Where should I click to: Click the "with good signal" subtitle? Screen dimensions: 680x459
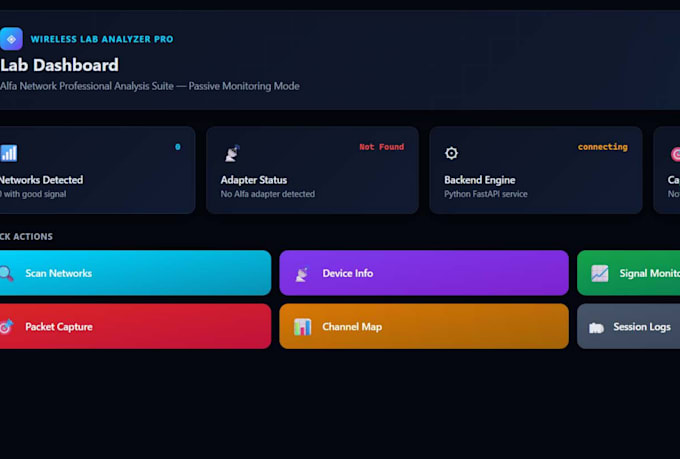[35, 194]
